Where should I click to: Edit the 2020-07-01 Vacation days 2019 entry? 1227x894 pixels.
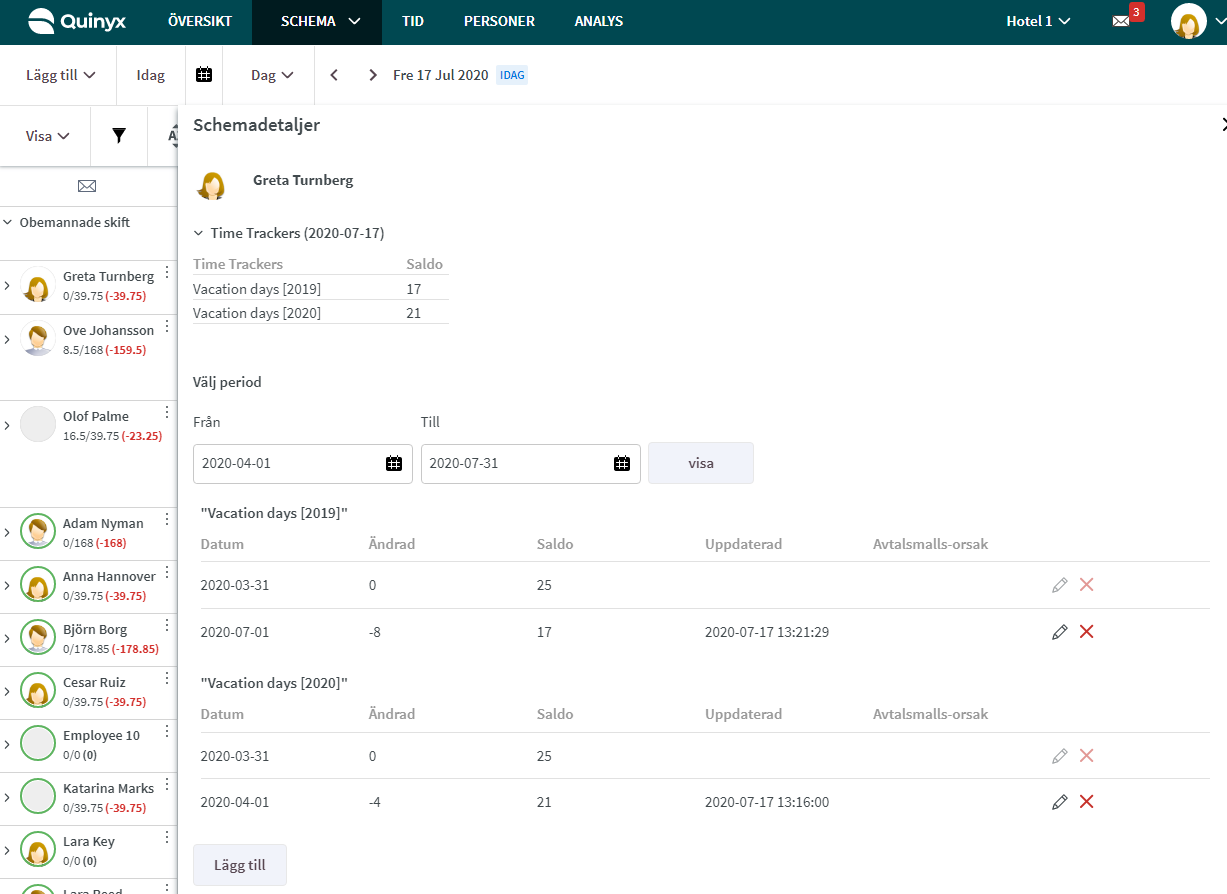(x=1060, y=632)
